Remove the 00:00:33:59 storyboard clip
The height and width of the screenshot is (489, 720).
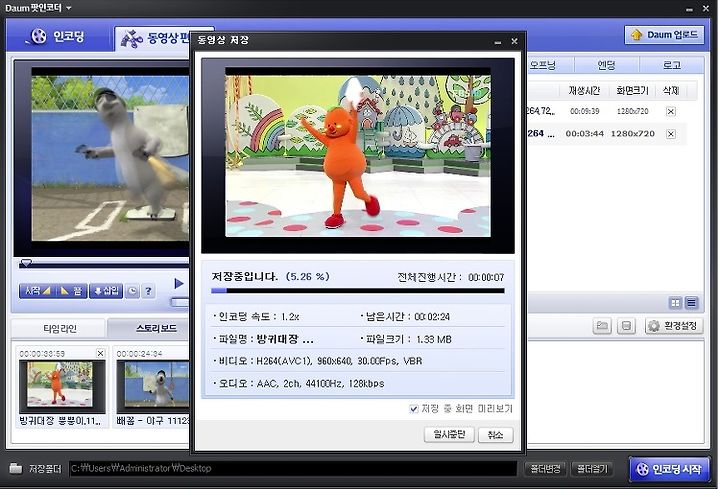[101, 353]
